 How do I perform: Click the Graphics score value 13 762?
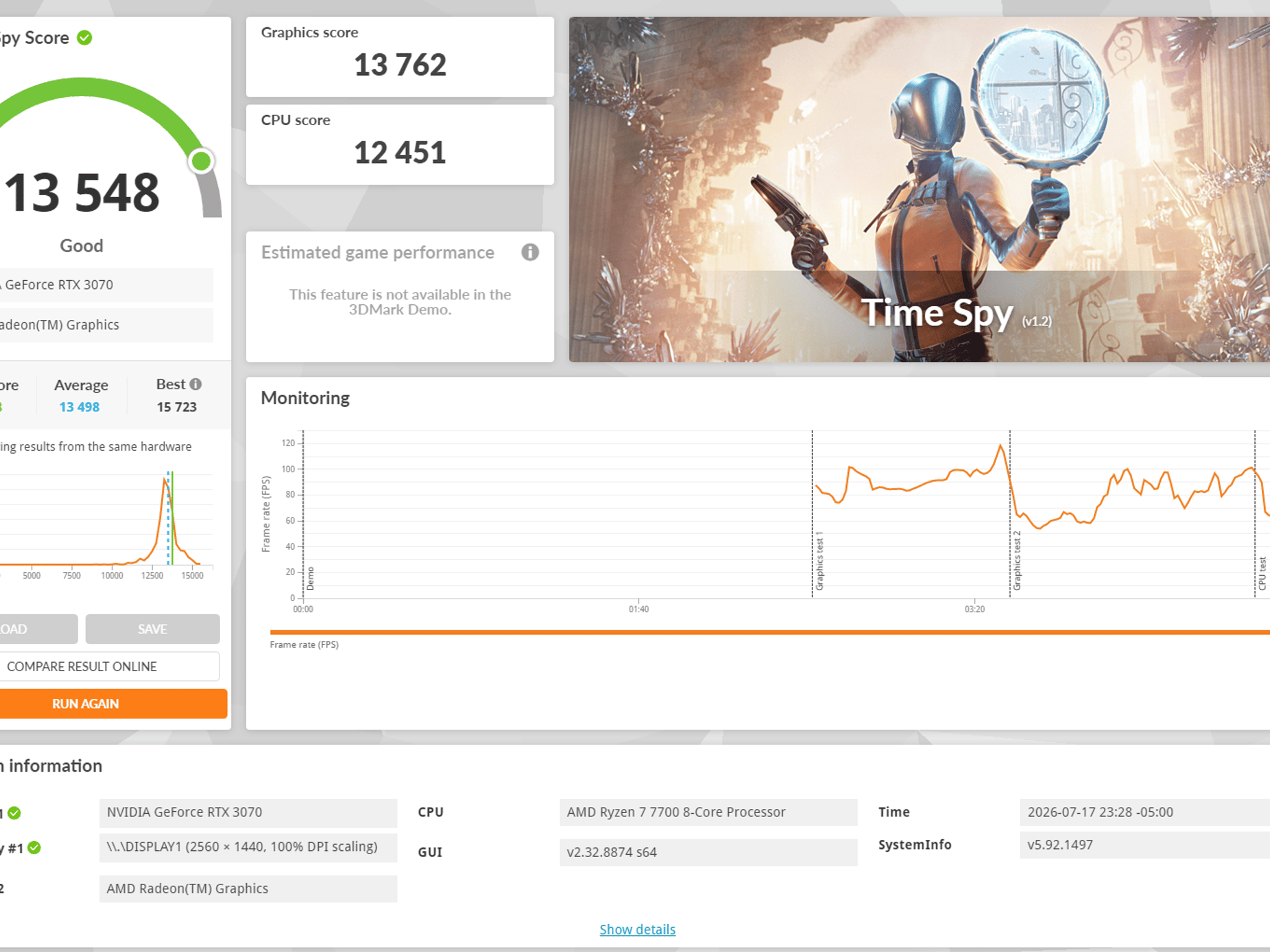click(400, 64)
